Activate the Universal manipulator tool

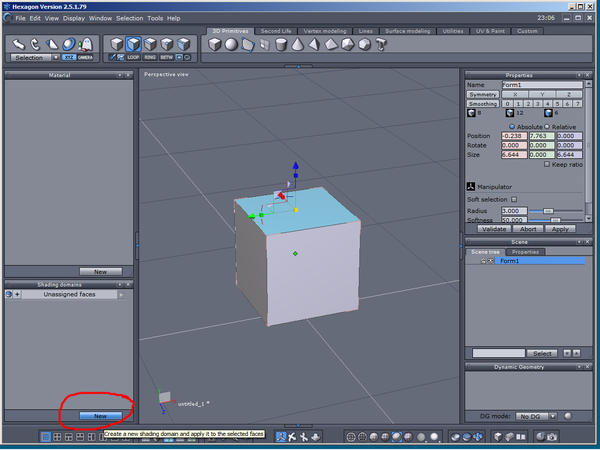(x=69, y=45)
